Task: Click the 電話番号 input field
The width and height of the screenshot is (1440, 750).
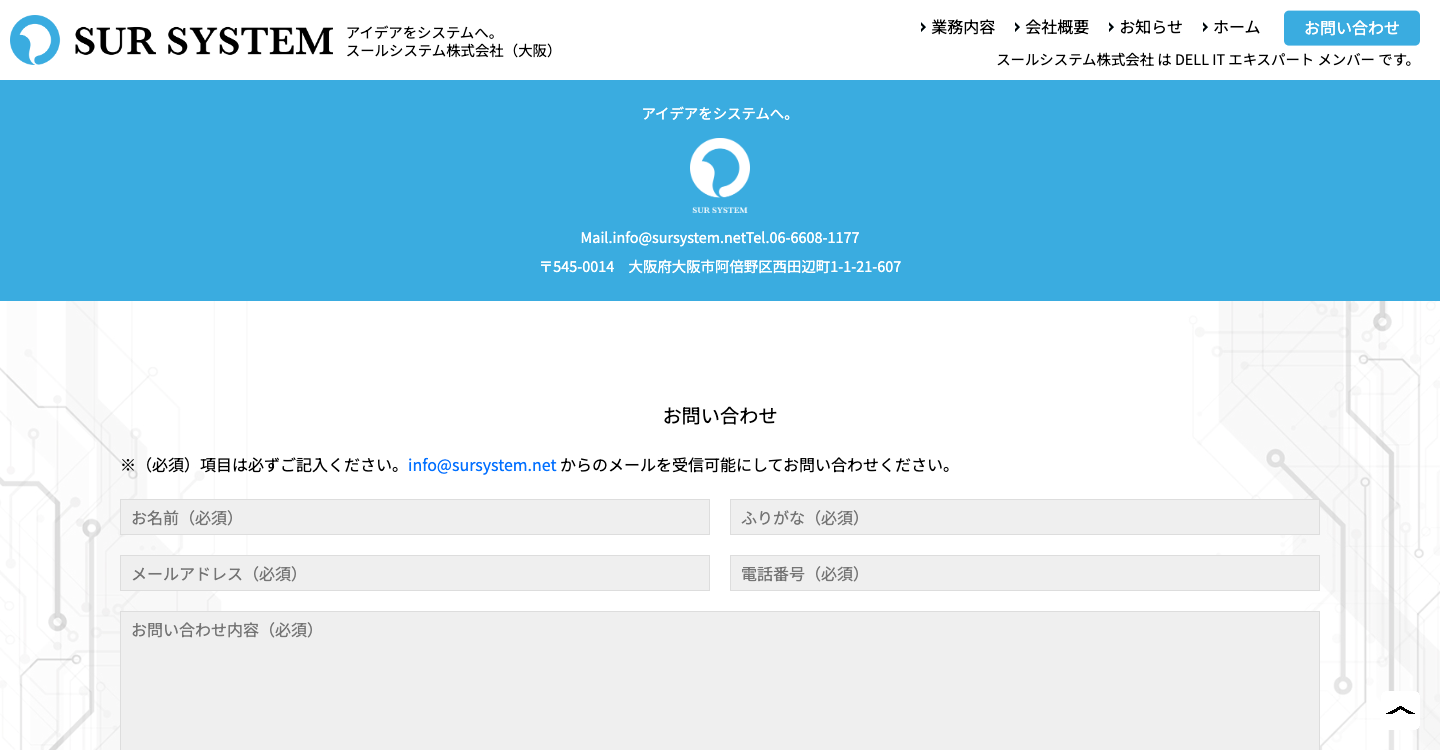Action: (x=1024, y=573)
